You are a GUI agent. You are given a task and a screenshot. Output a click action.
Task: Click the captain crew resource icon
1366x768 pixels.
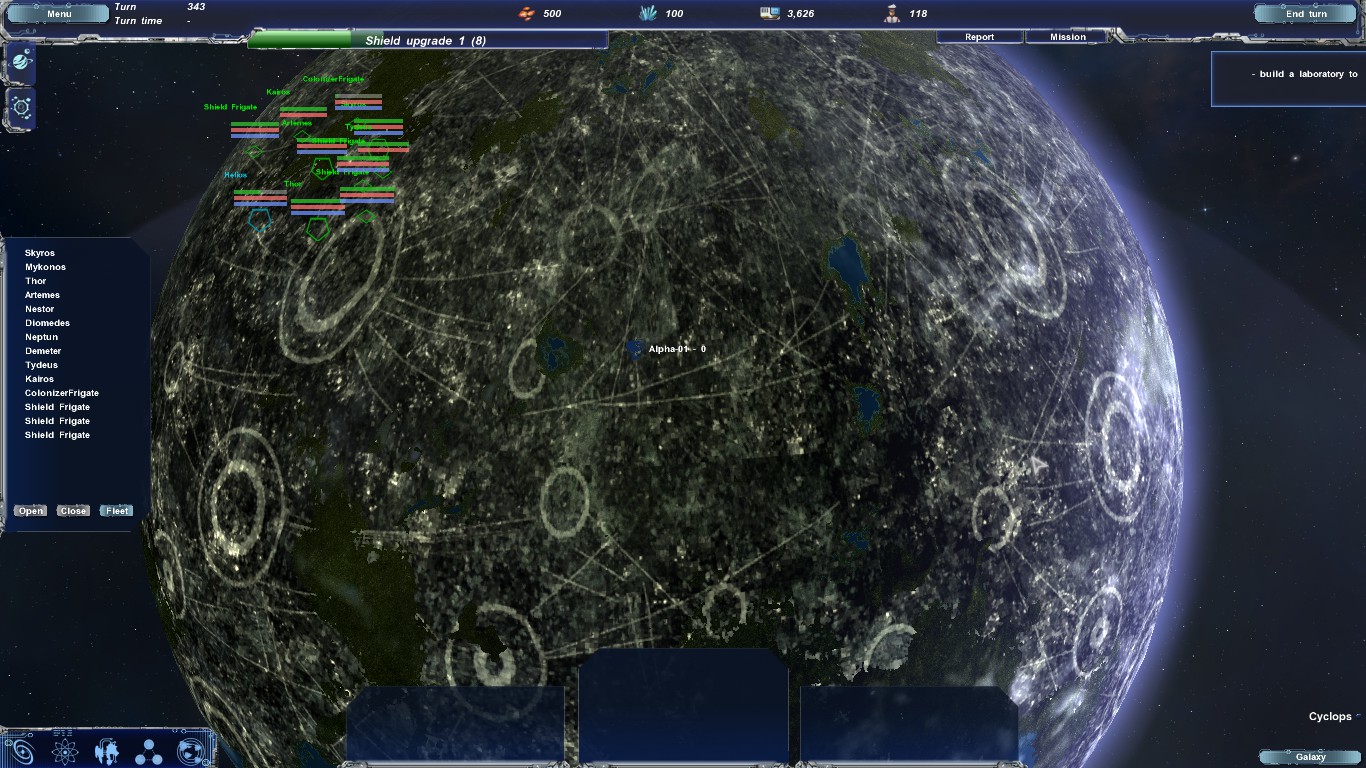point(892,13)
